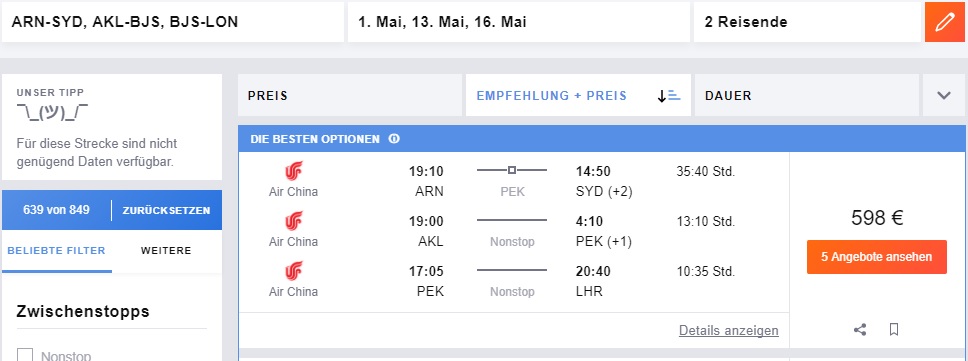
Task: Click the sort order arrow icon
Action: point(669,96)
